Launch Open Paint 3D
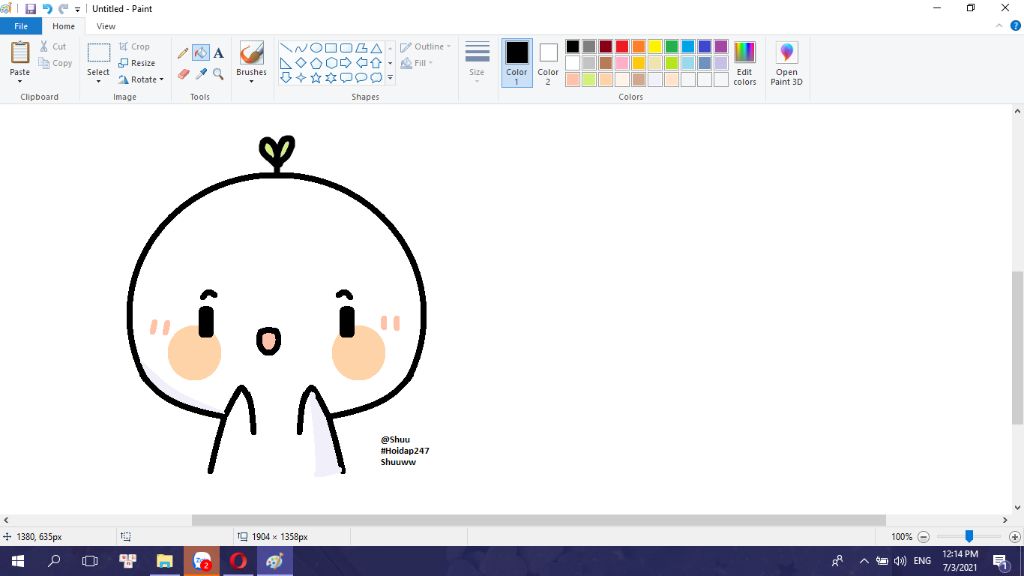Image resolution: width=1024 pixels, height=576 pixels. tap(786, 63)
